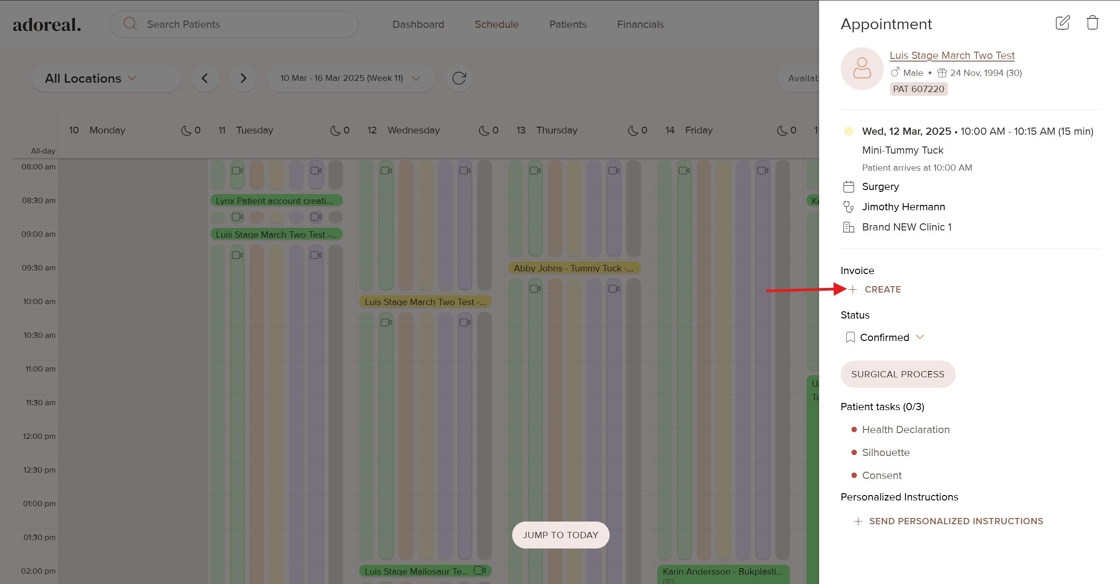This screenshot has width=1120, height=584.
Task: Open Wednesday Luis Stage March Two Test appointment
Action: point(425,302)
